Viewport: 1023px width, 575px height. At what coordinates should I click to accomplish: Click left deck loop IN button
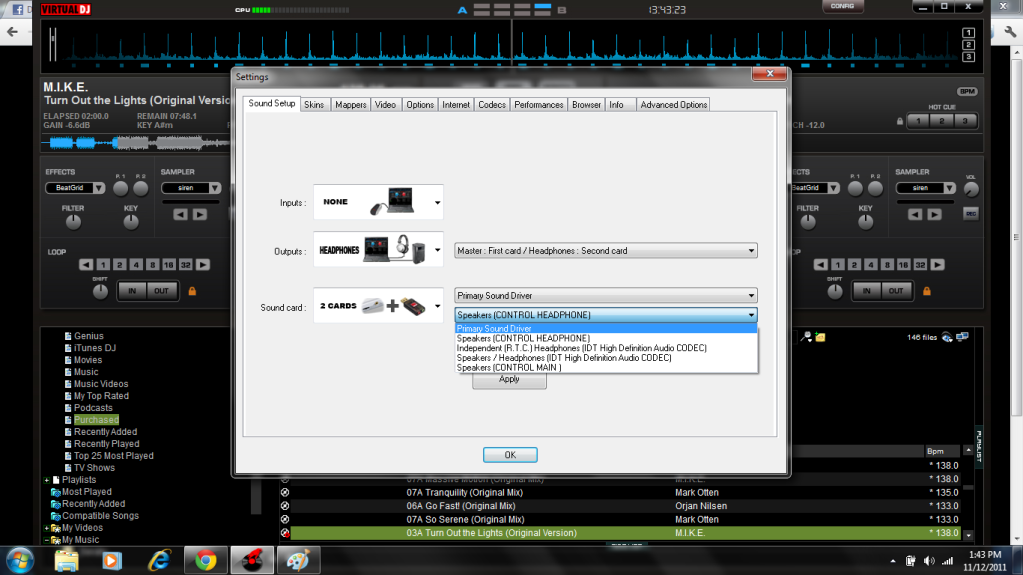(132, 291)
